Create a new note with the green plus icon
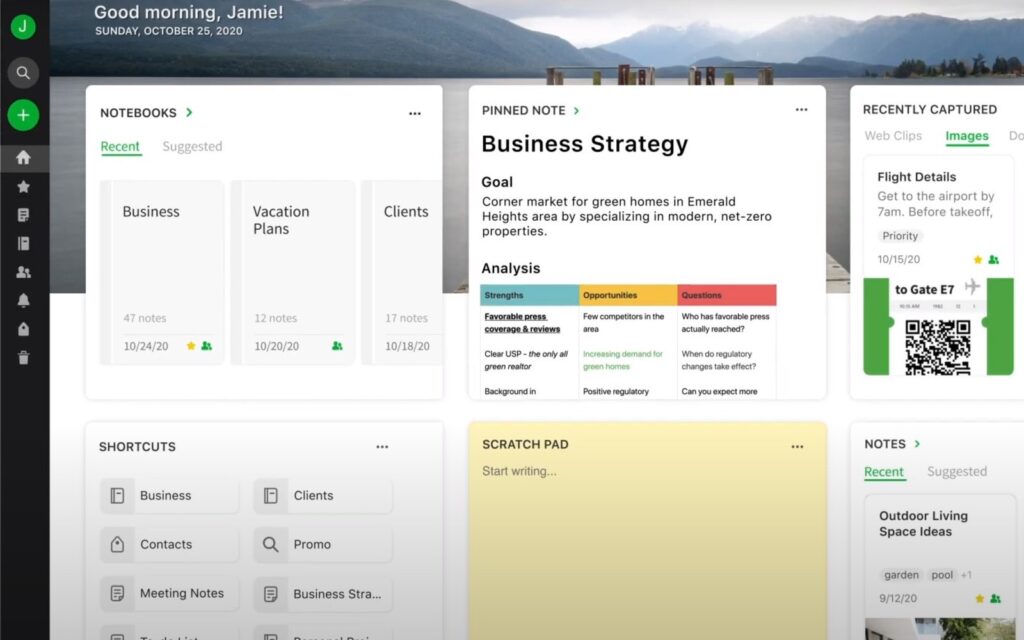Viewport: 1024px width, 640px height. [x=23, y=115]
